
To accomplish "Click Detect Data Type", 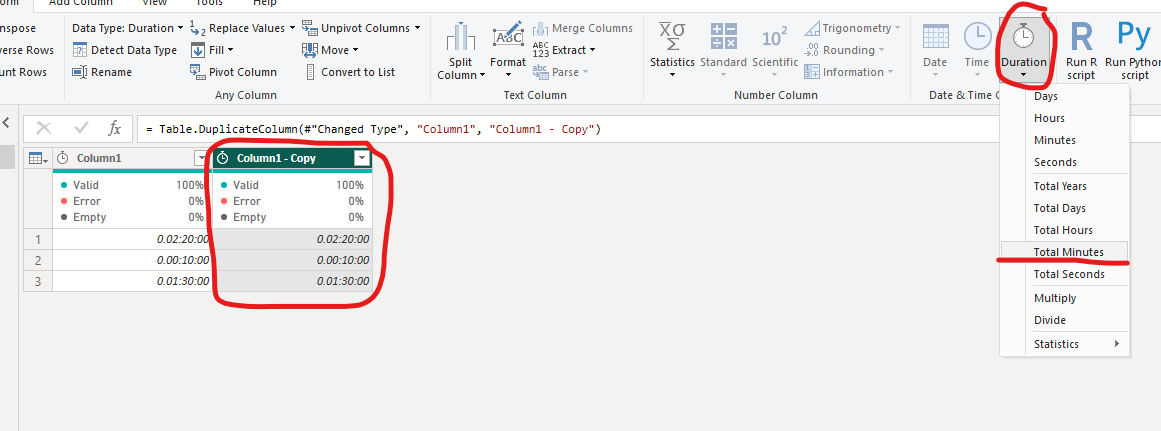I will tap(124, 50).
